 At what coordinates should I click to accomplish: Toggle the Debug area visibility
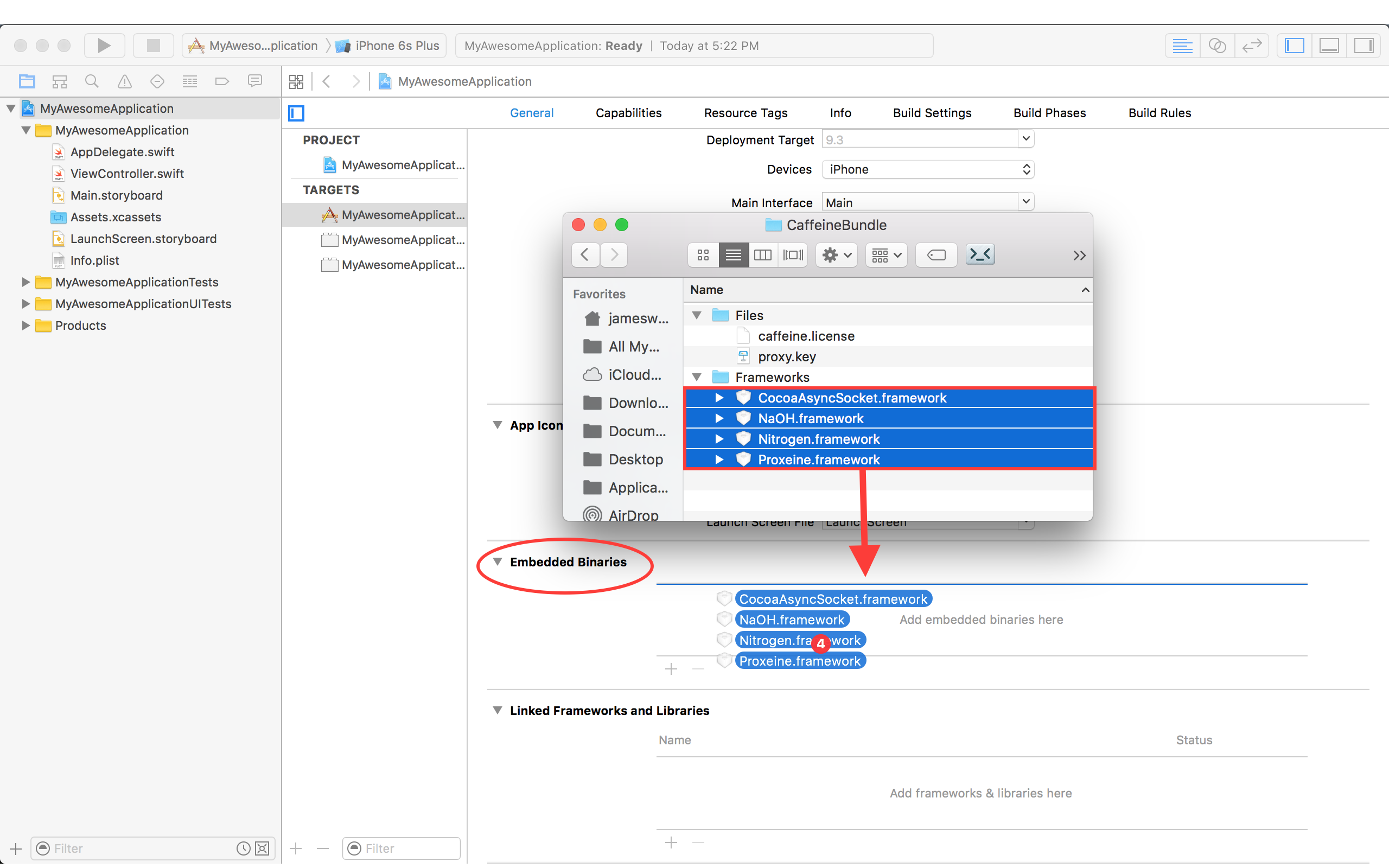click(x=1329, y=46)
